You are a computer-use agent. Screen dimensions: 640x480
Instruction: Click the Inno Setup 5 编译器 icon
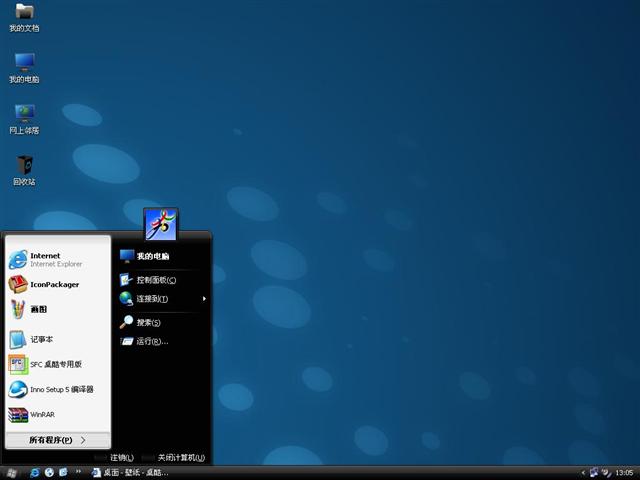[x=18, y=389]
